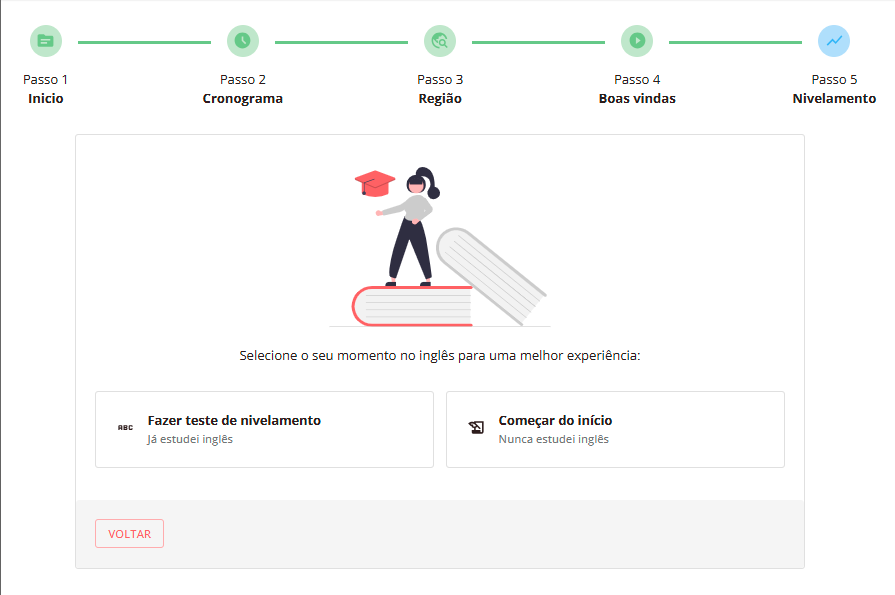This screenshot has height=595, width=895.
Task: Go to Passo 2 Cronograma label
Action: pos(243,89)
